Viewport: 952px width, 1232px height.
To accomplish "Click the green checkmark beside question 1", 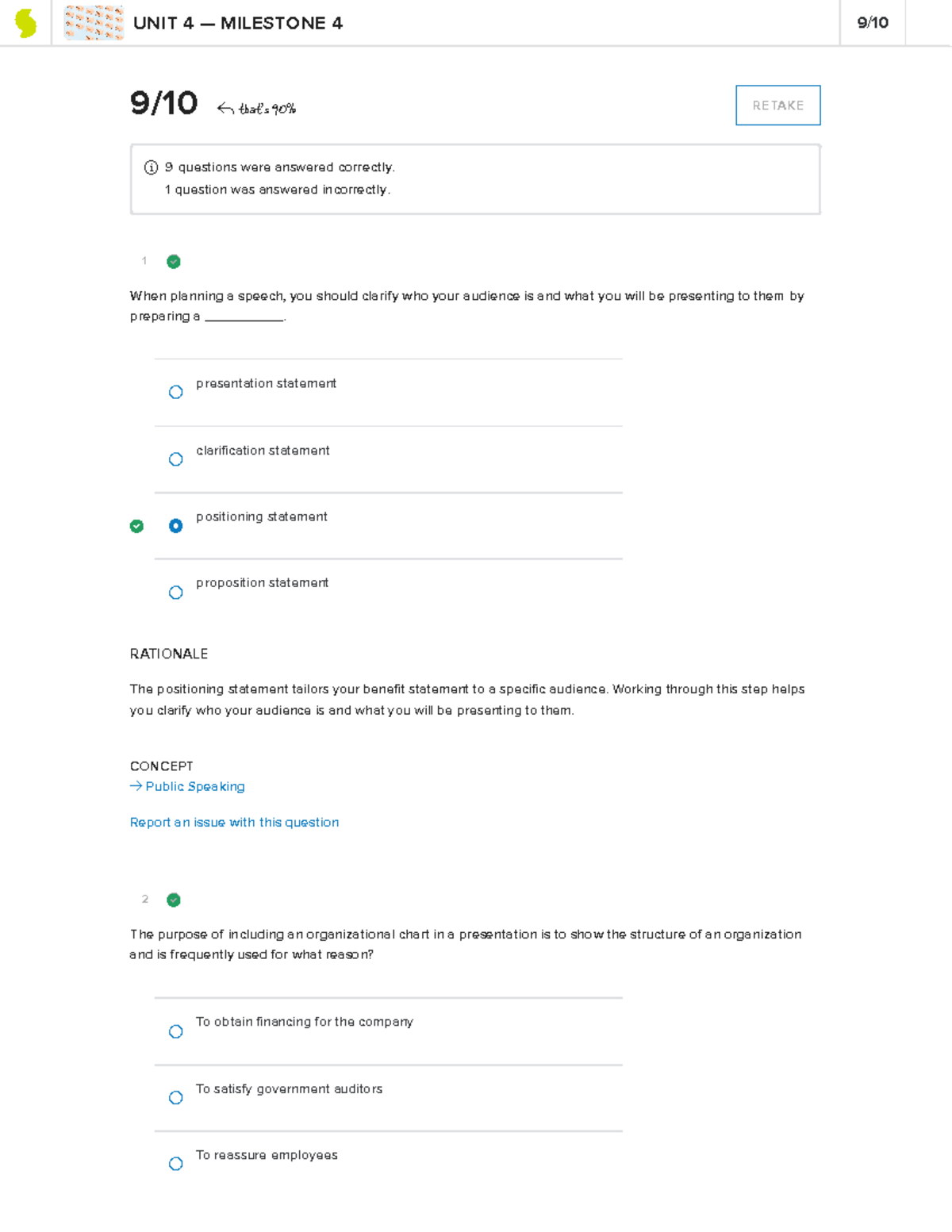I will [x=174, y=262].
